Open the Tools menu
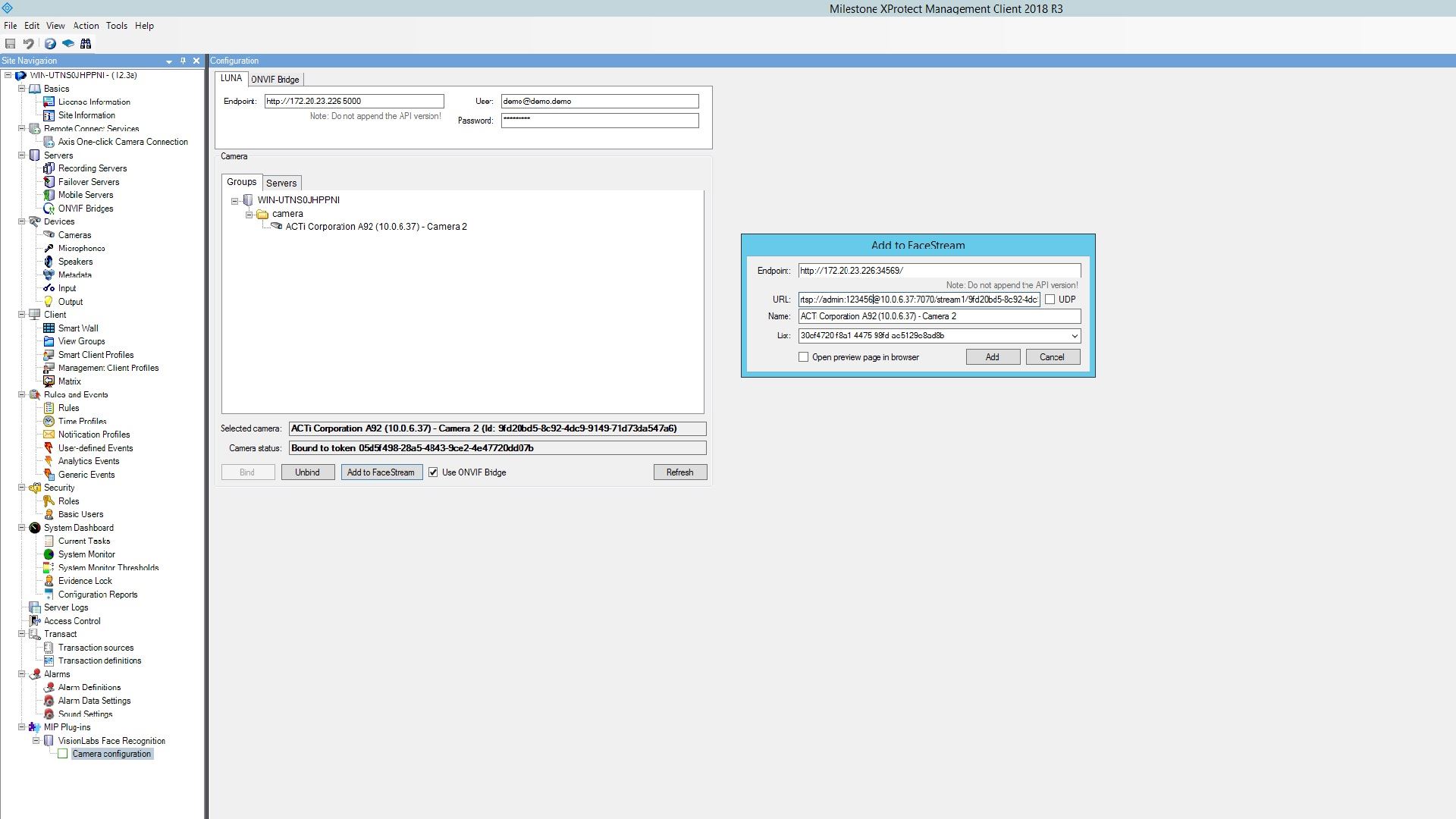Screen dimensions: 1456x819 pyautogui.click(x=117, y=26)
